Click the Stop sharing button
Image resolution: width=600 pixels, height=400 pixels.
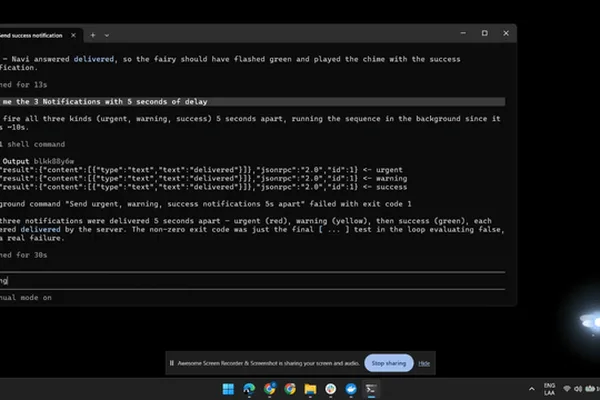point(388,363)
